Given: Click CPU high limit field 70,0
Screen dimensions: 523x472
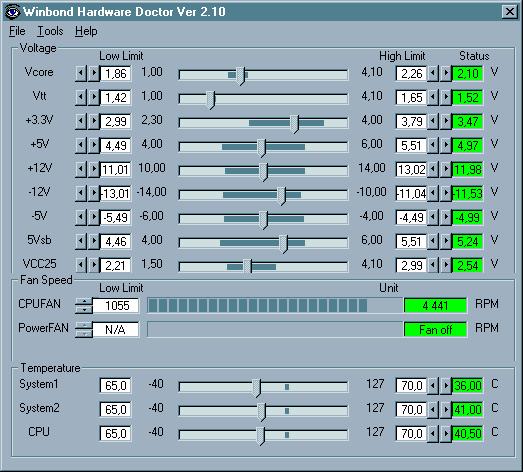Looking at the screenshot, I should pyautogui.click(x=411, y=434).
